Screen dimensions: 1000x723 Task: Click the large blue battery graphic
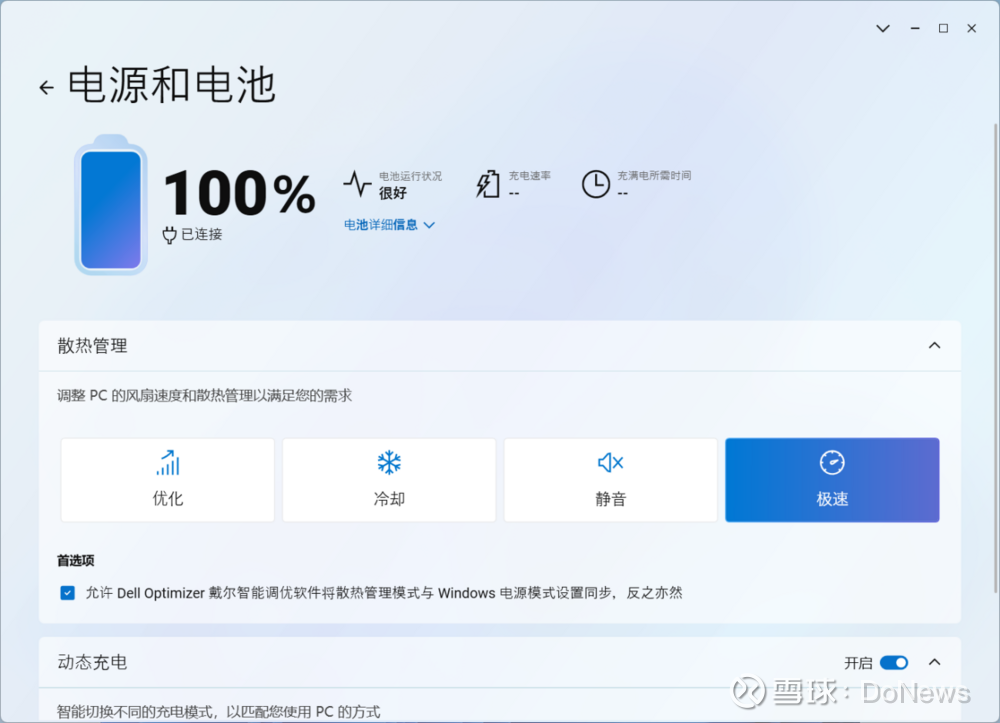pyautogui.click(x=111, y=205)
